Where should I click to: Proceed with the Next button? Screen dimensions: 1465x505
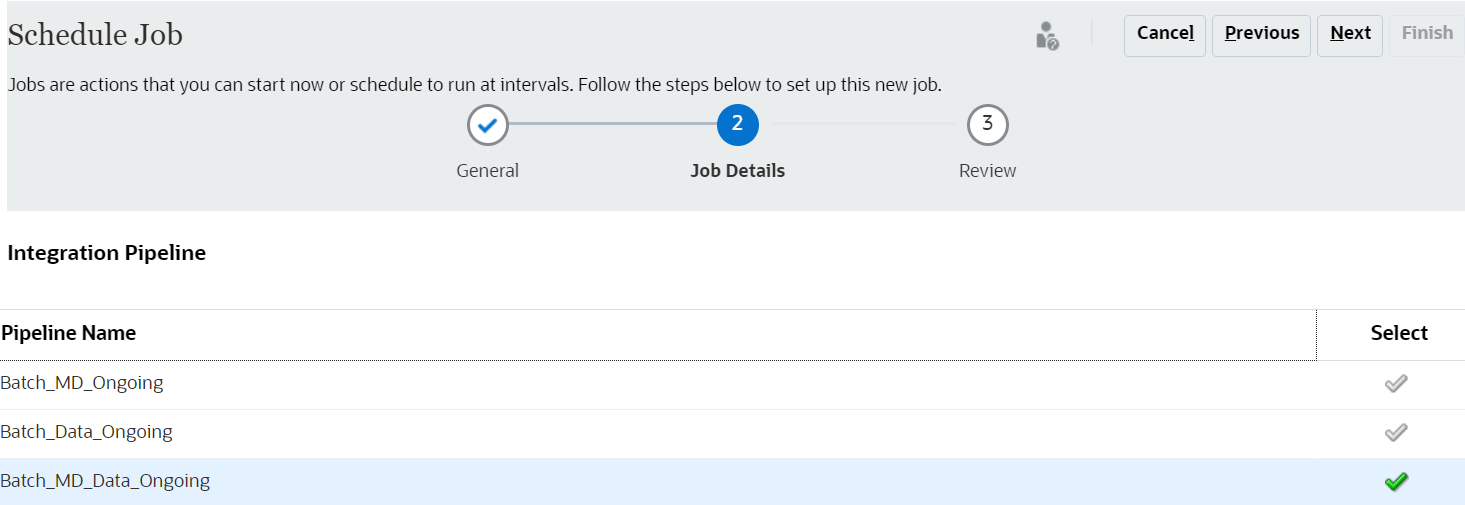pyautogui.click(x=1350, y=34)
